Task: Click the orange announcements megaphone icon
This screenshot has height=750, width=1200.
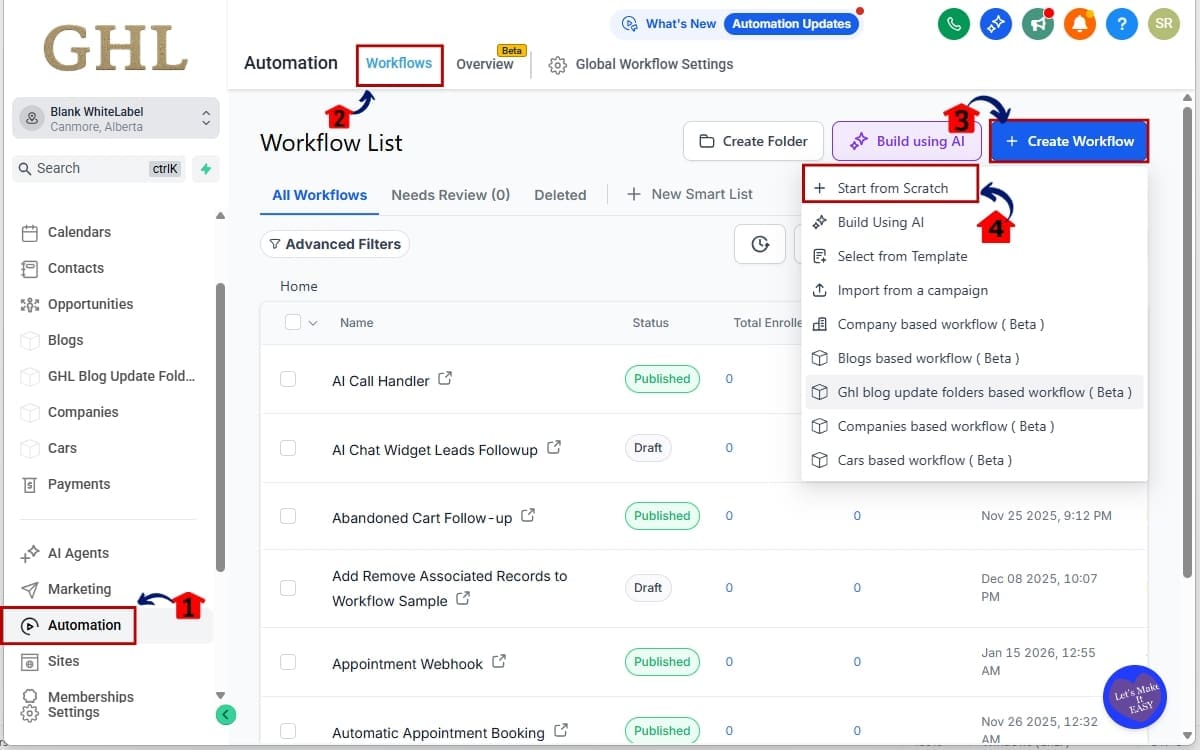Action: tap(1038, 24)
